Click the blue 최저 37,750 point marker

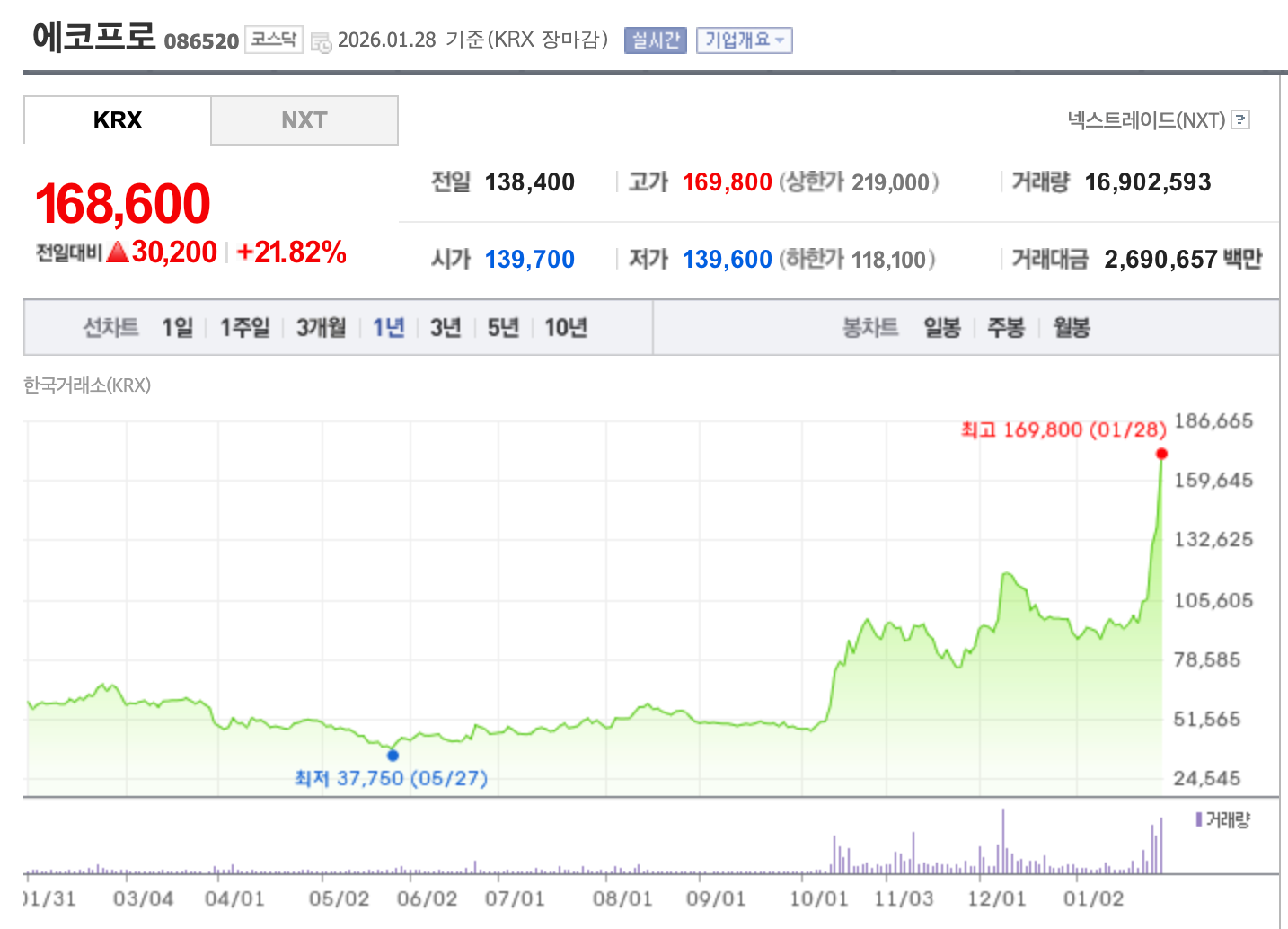click(x=393, y=755)
